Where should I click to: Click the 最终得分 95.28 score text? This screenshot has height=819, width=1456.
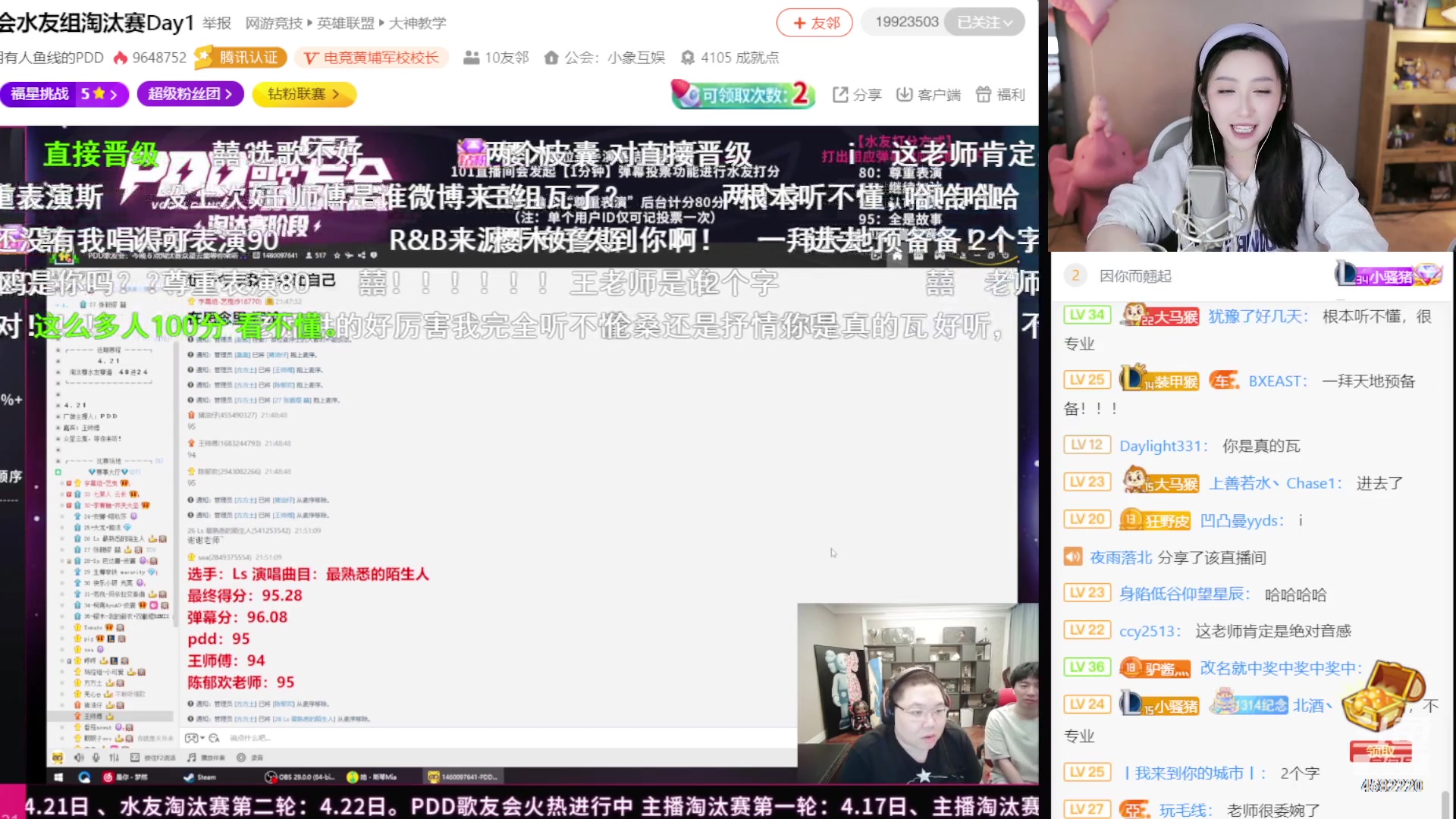[x=244, y=596]
